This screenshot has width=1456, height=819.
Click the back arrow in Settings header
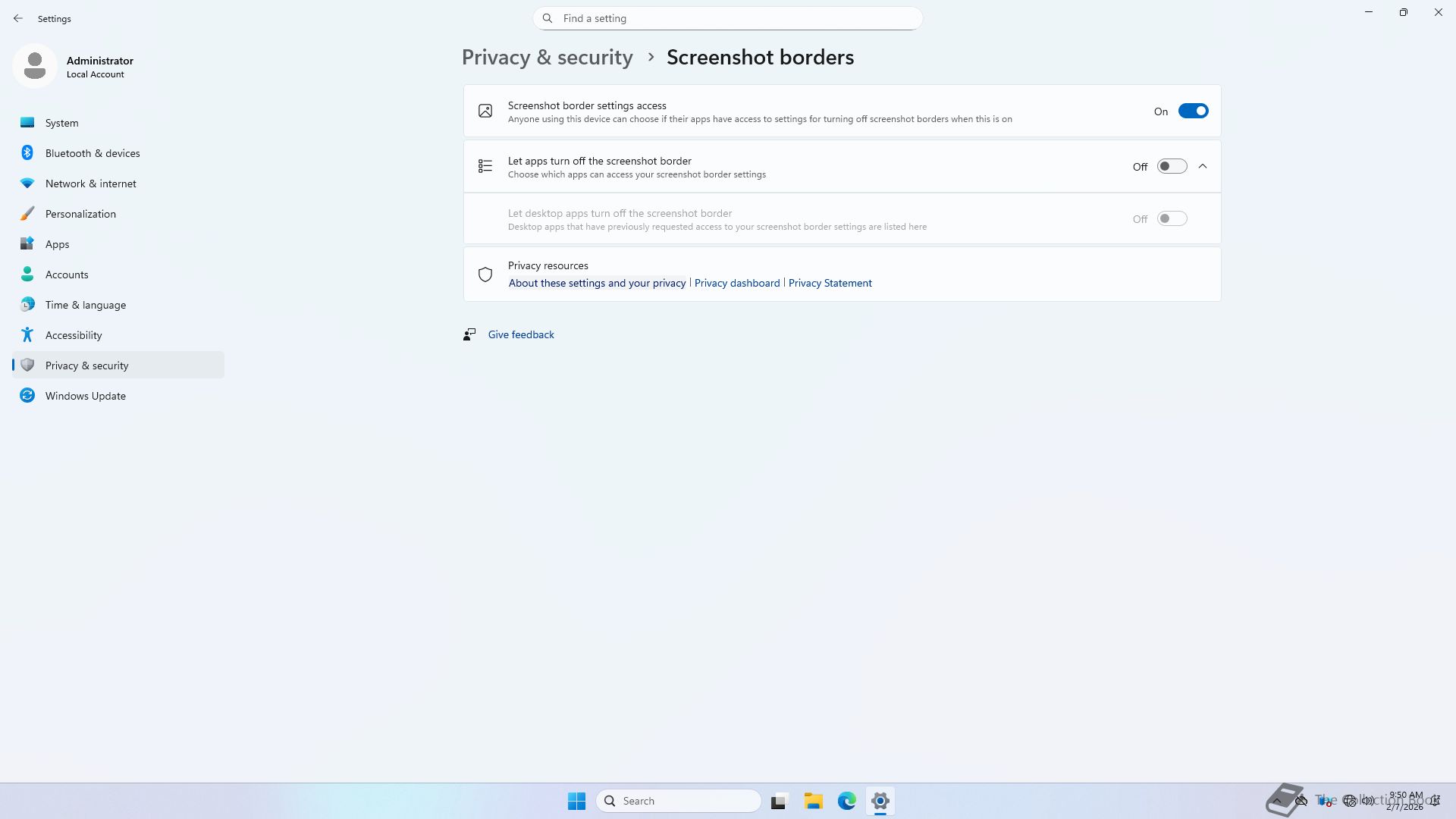[18, 18]
